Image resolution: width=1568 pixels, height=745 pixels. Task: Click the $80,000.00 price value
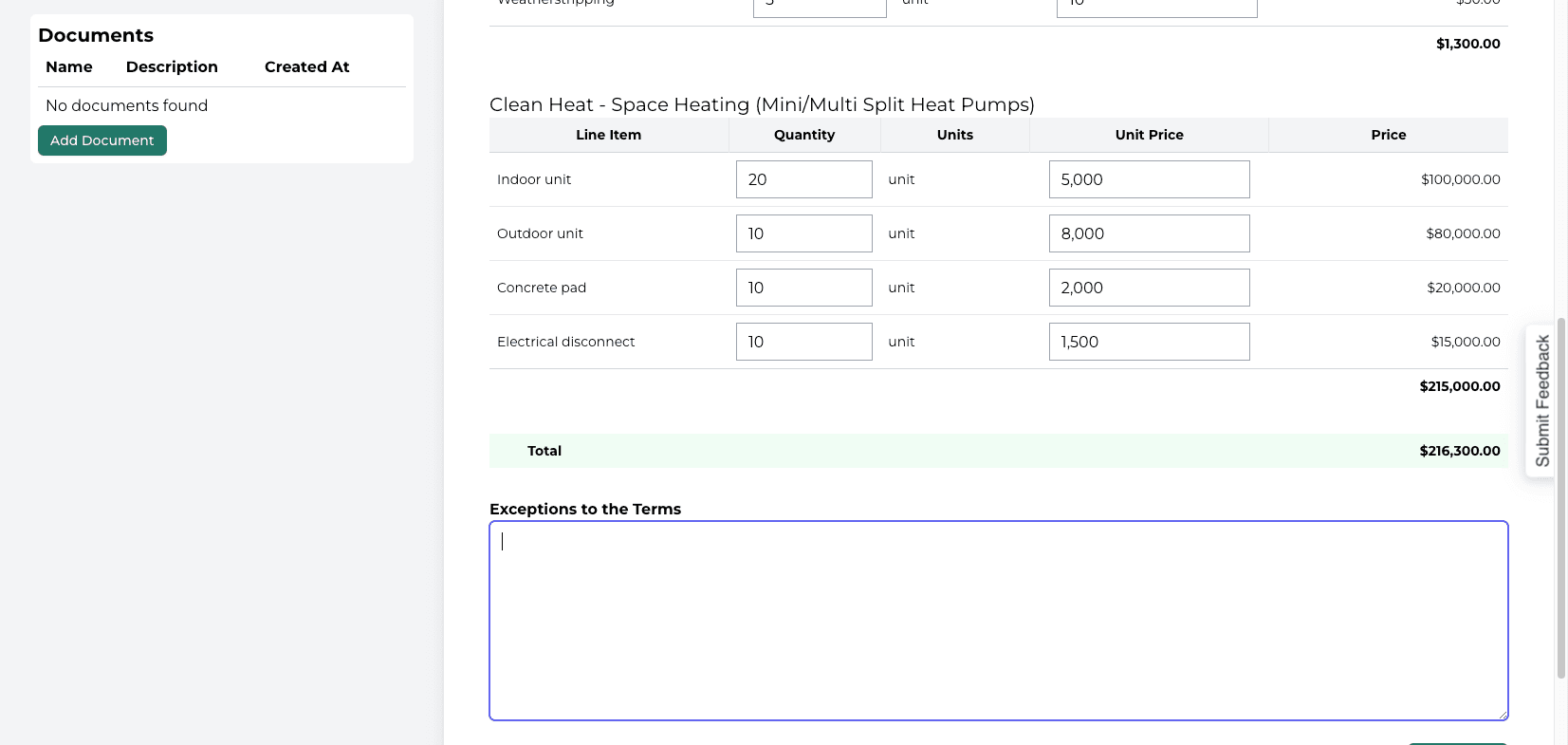coord(1464,233)
